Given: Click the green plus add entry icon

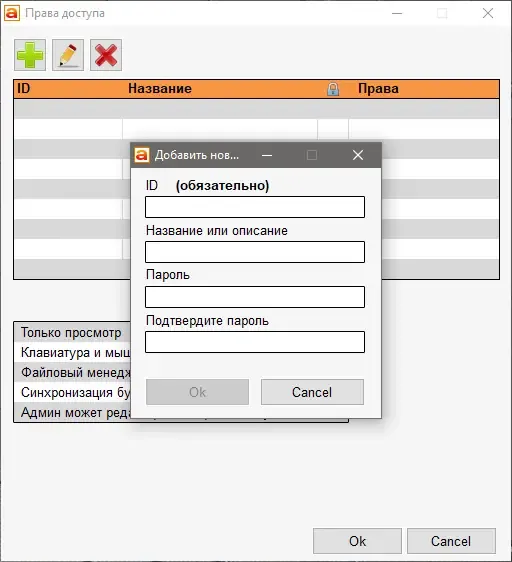Looking at the screenshot, I should pyautogui.click(x=30, y=55).
